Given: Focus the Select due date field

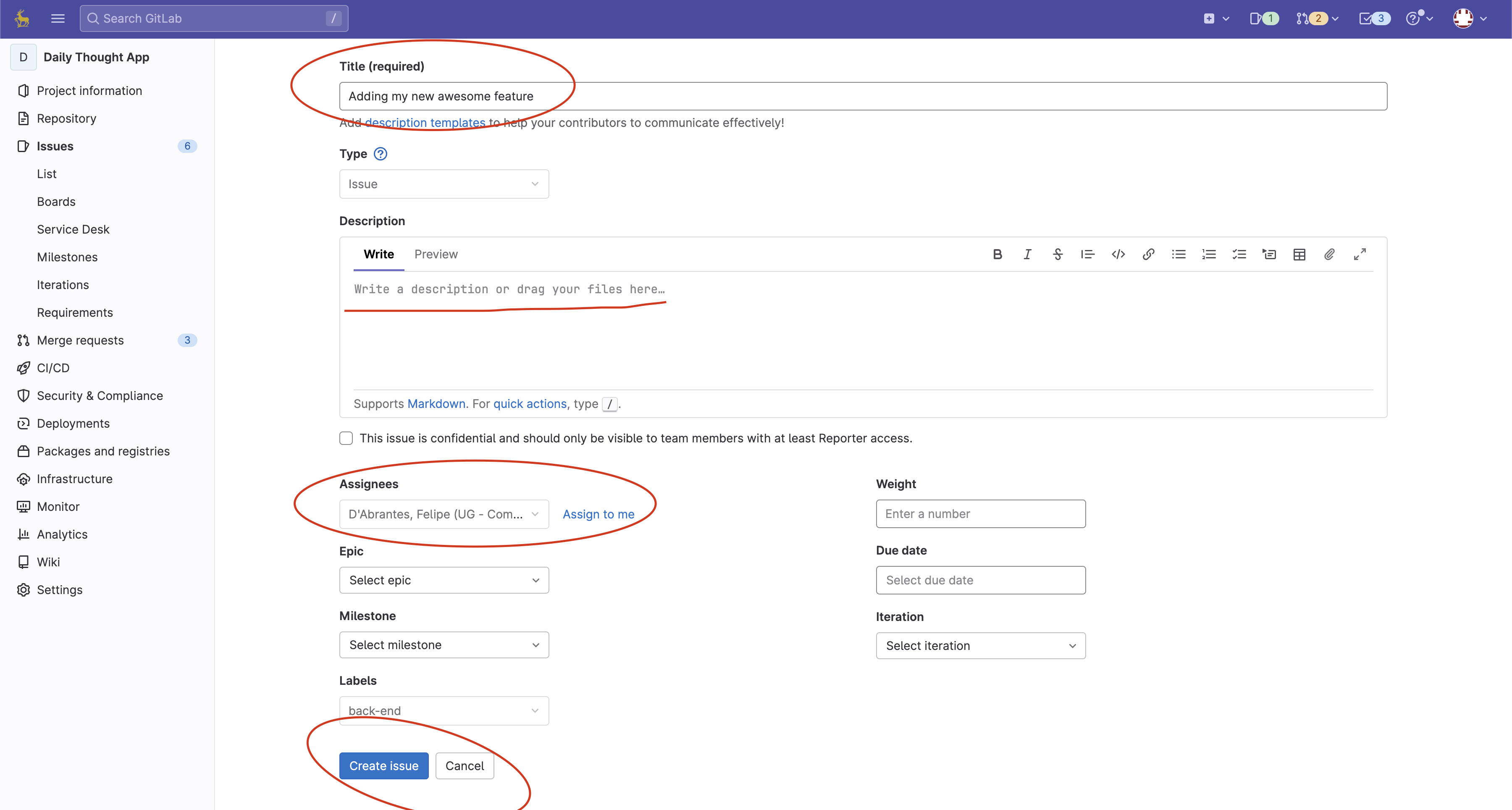Looking at the screenshot, I should click(x=980, y=580).
